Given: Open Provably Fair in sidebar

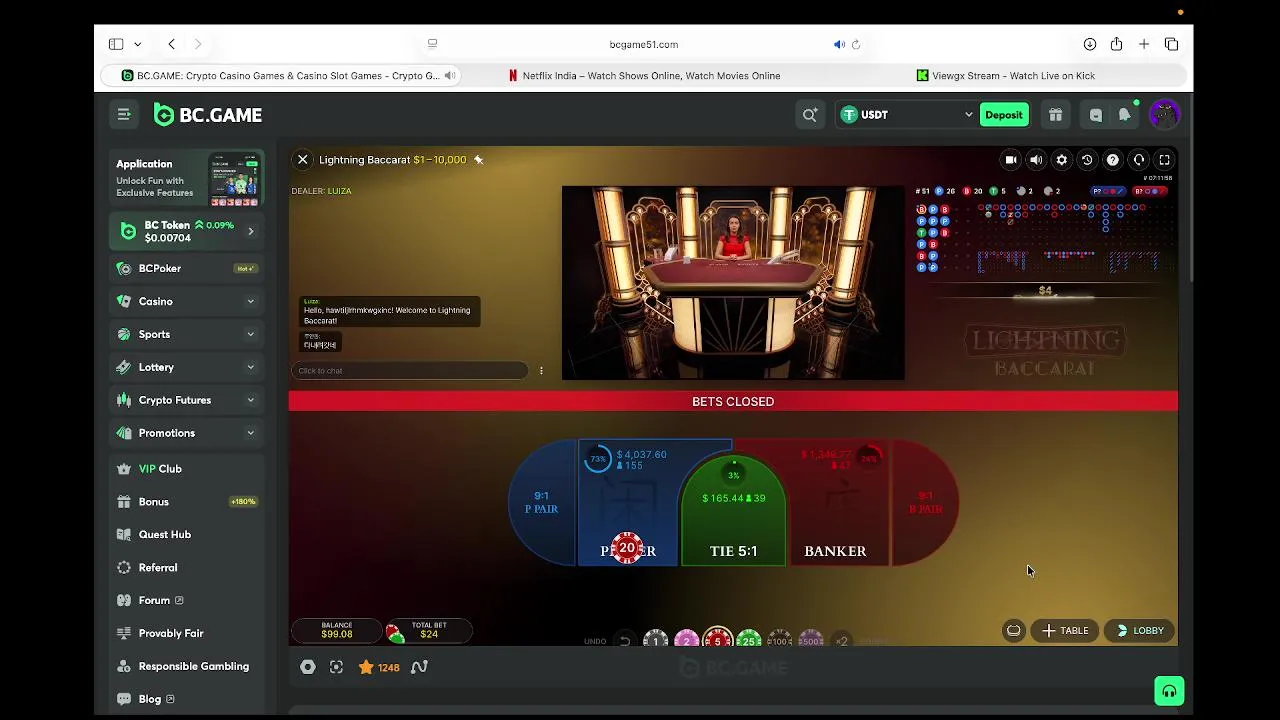Looking at the screenshot, I should (187, 633).
